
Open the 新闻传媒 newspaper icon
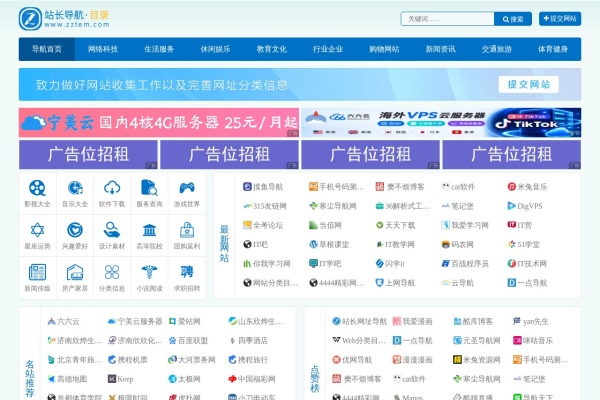(38, 272)
